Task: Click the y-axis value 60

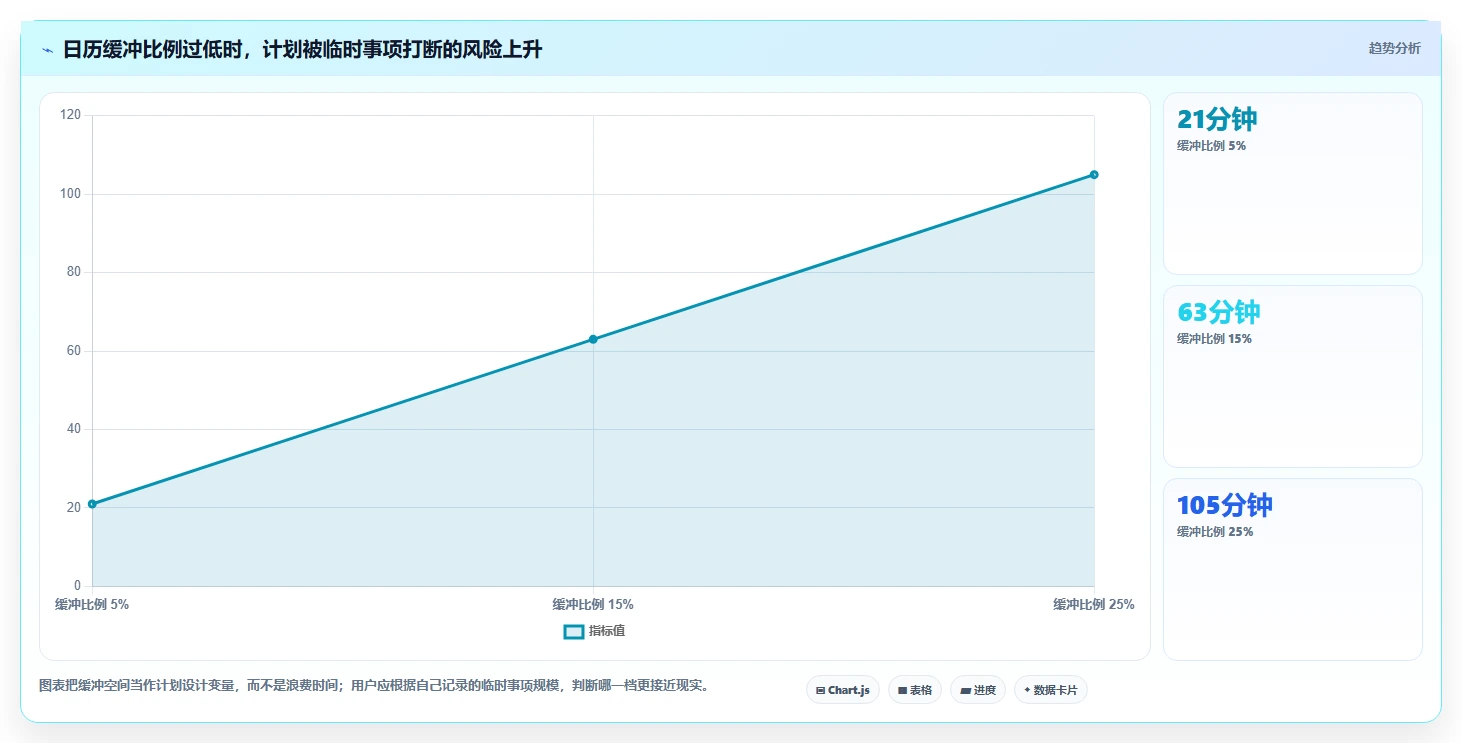Action: coord(74,351)
